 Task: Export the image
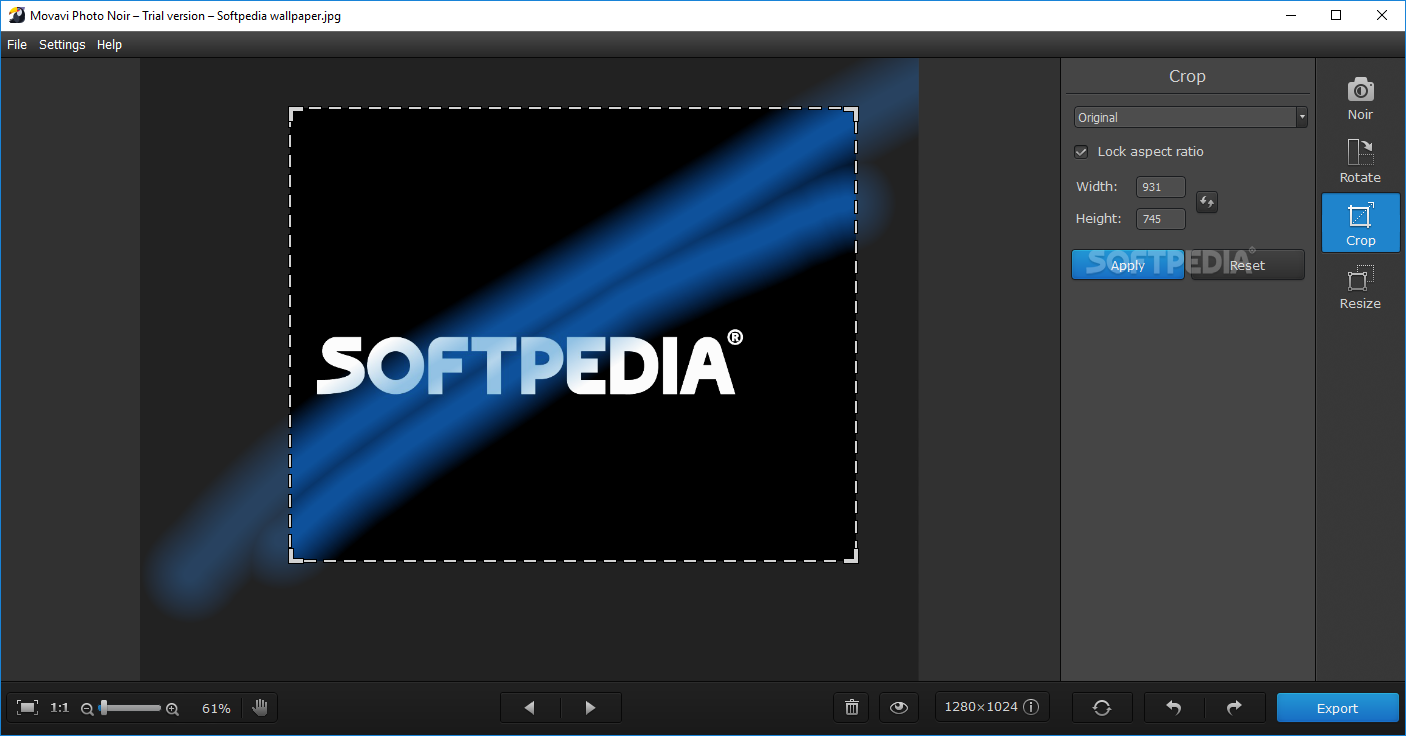coord(1337,708)
